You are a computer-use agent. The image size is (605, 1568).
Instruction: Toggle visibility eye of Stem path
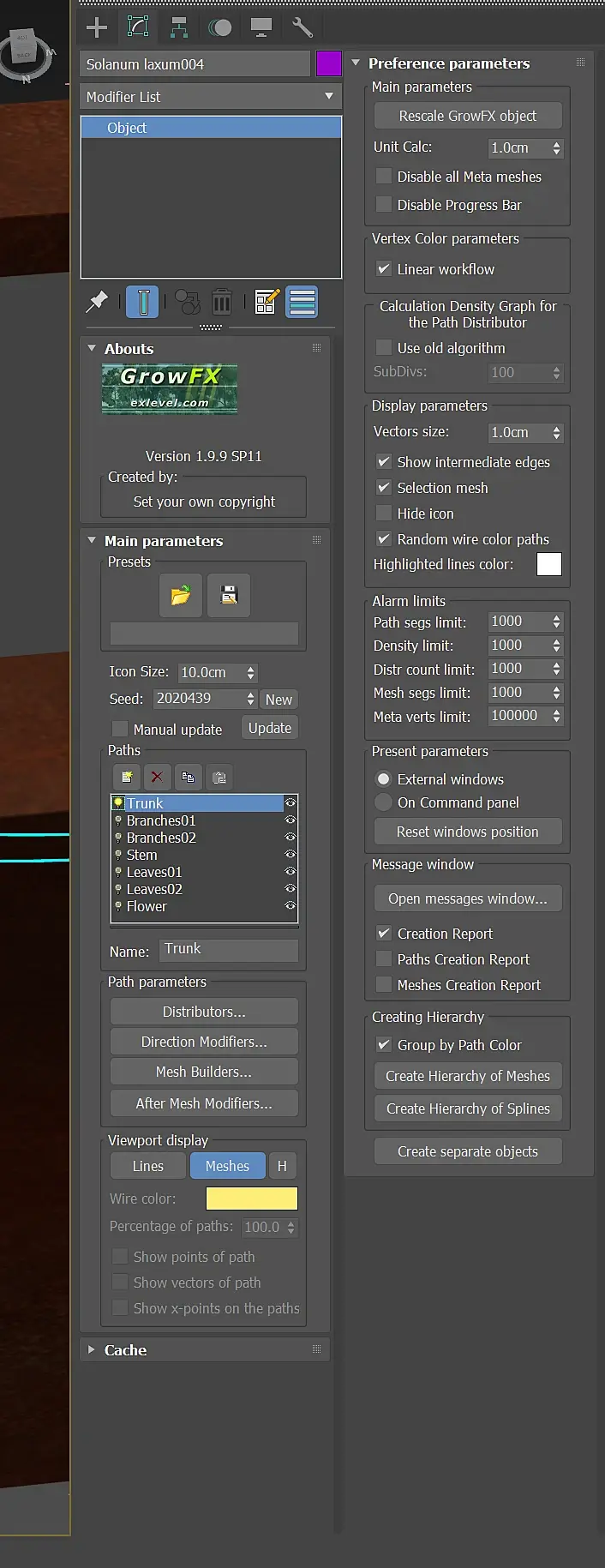(x=291, y=855)
